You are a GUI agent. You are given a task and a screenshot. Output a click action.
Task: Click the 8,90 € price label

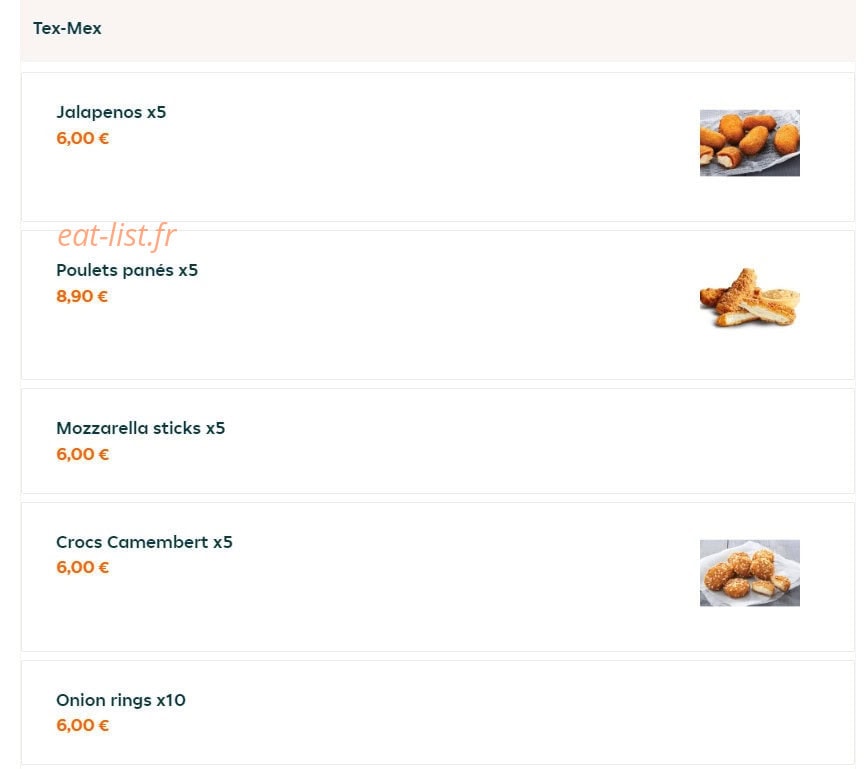(x=82, y=296)
